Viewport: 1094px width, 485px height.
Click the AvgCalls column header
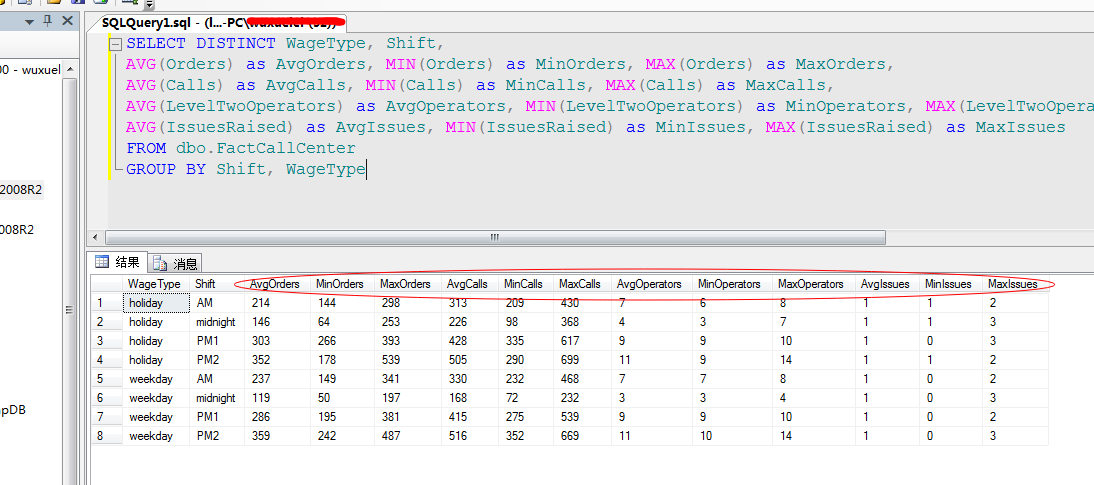(470, 284)
